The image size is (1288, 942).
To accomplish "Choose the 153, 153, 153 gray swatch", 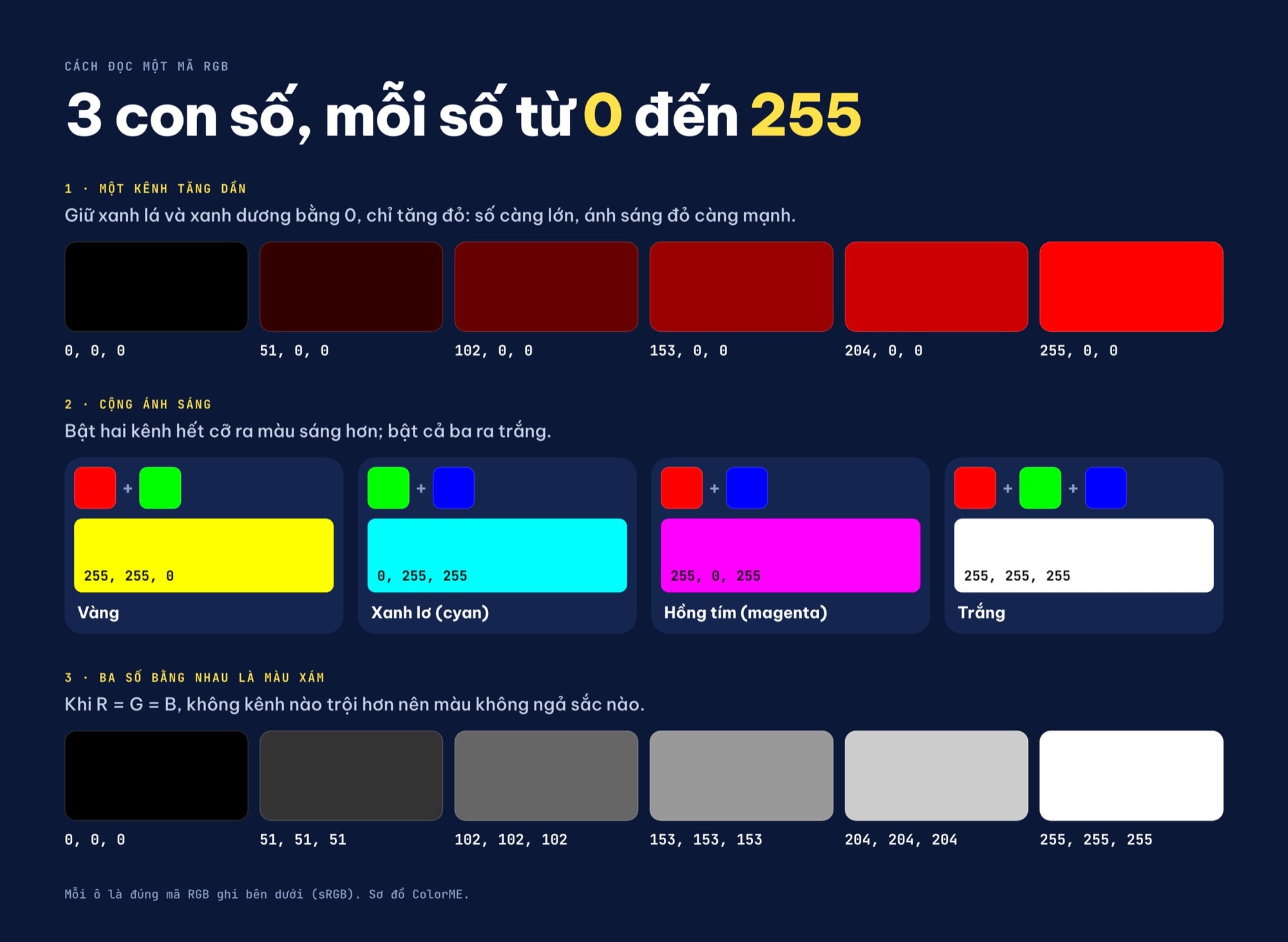I will [741, 776].
